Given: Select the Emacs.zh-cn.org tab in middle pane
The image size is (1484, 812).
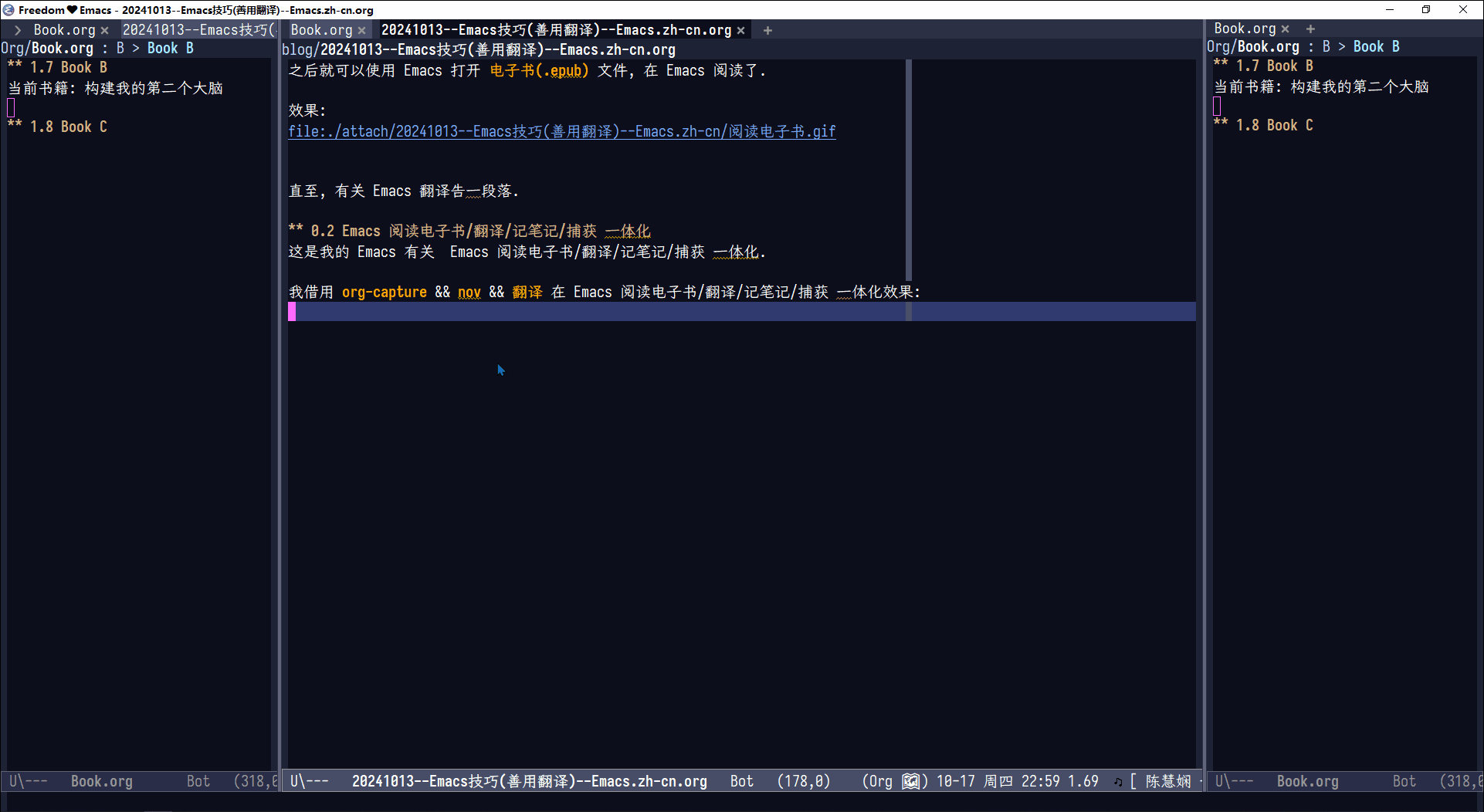Looking at the screenshot, I should tap(556, 30).
